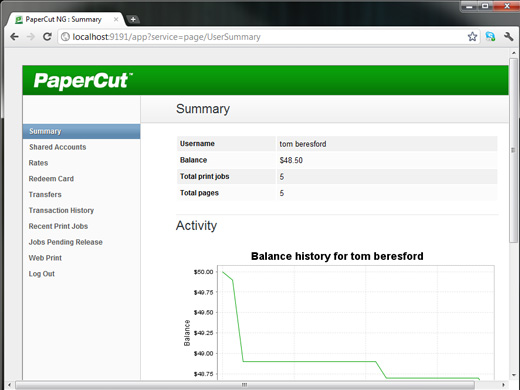Select Summary in the sidebar
This screenshot has width=520, height=390.
click(x=81, y=131)
